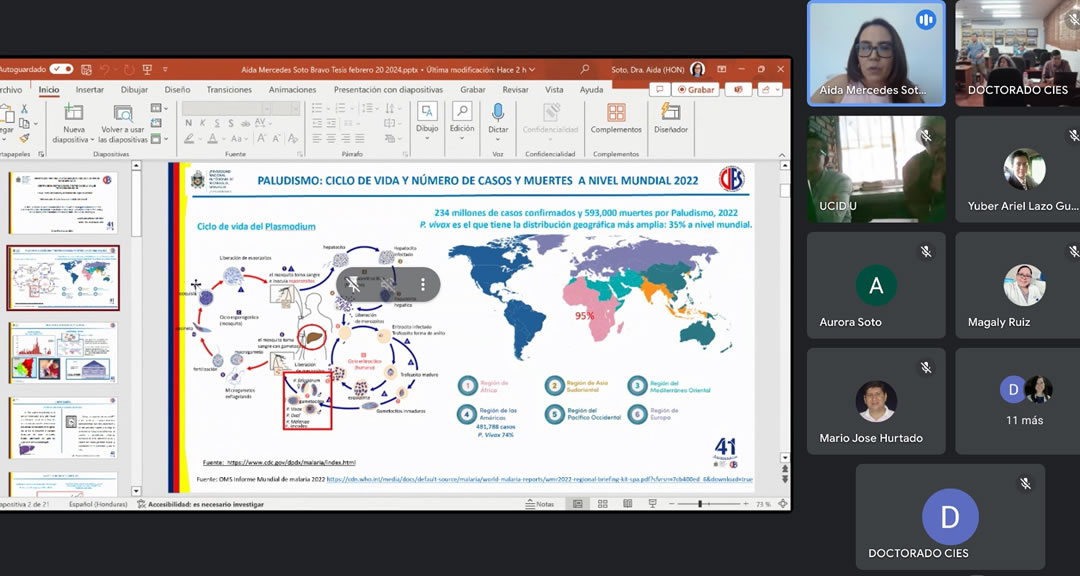The image size is (1080, 576).
Task: Click the Nueva diapositiva icon
Action: (x=74, y=113)
